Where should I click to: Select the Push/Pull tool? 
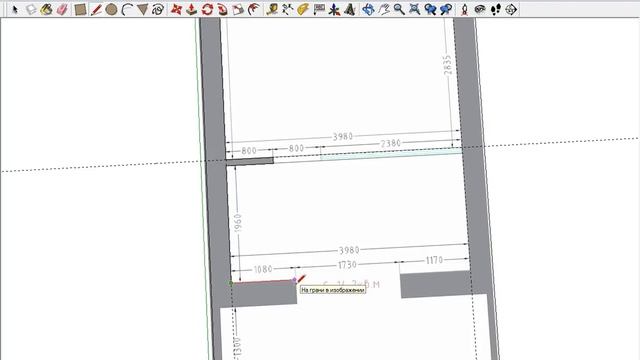tap(192, 9)
